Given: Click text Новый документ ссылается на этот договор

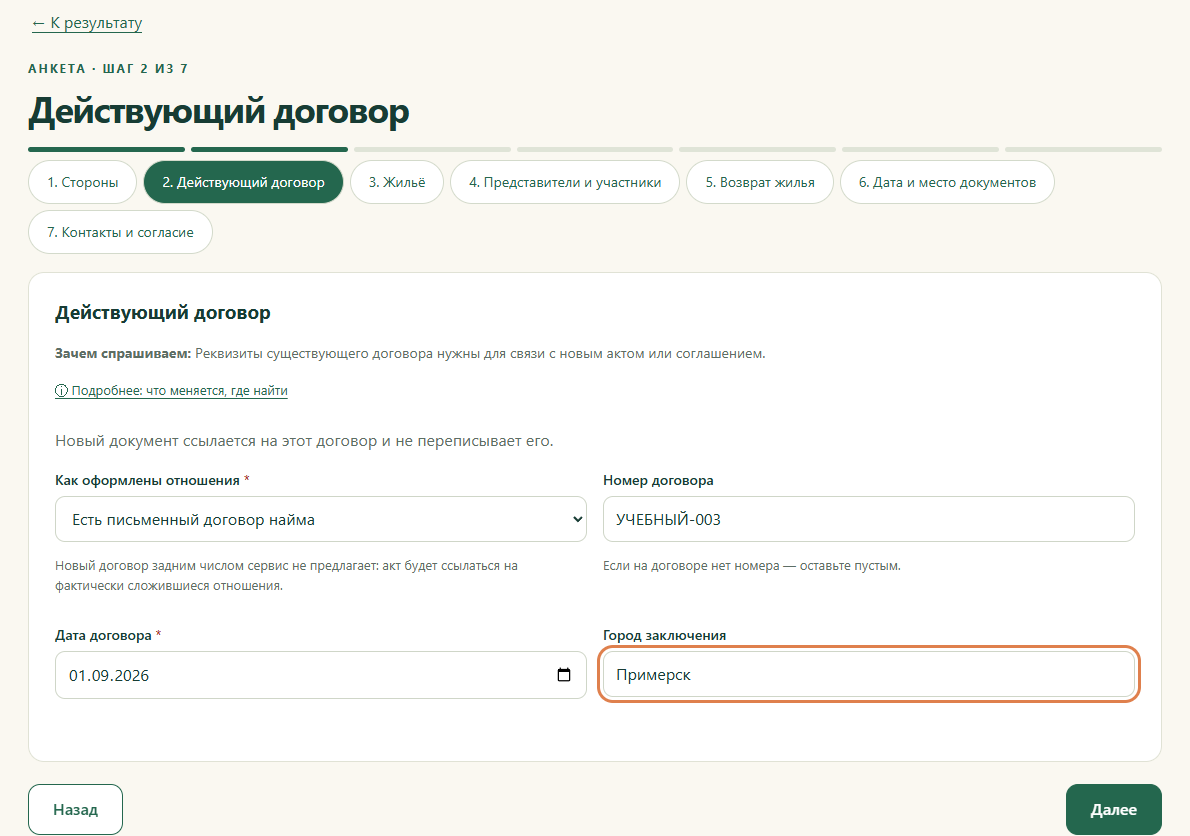Looking at the screenshot, I should (x=304, y=441).
